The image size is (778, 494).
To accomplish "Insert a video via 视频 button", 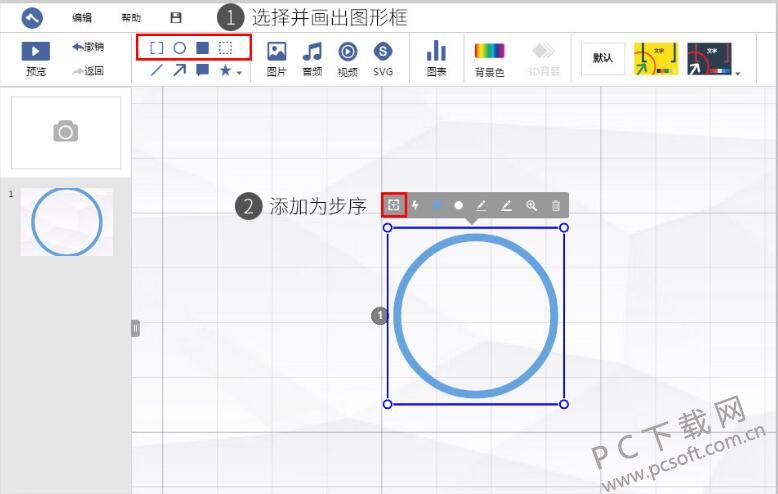I will 347,58.
